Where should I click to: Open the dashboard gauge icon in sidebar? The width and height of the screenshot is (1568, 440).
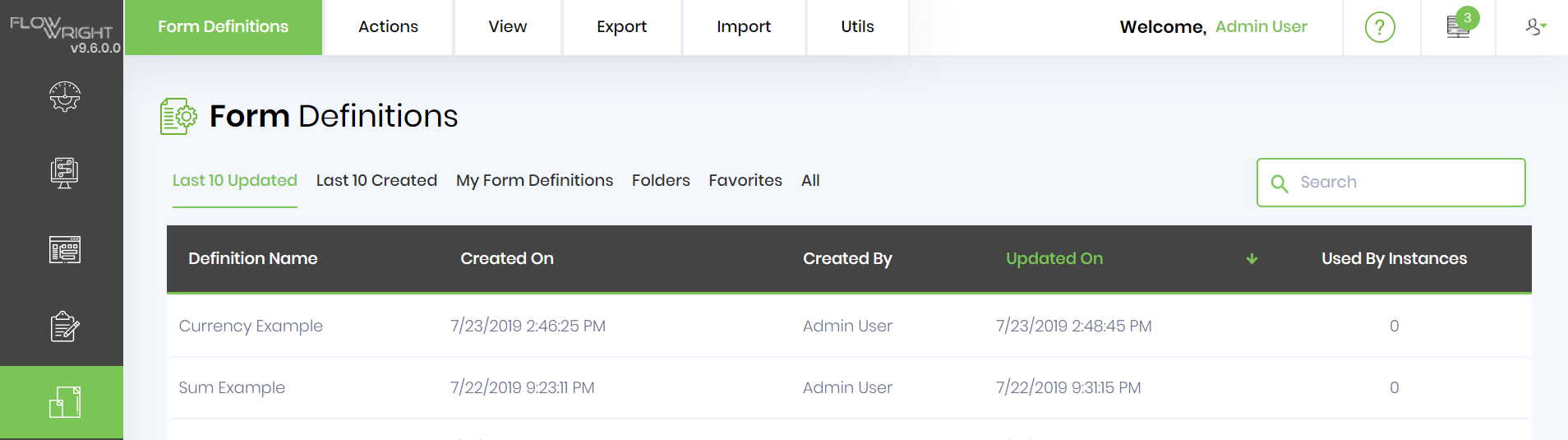click(64, 96)
